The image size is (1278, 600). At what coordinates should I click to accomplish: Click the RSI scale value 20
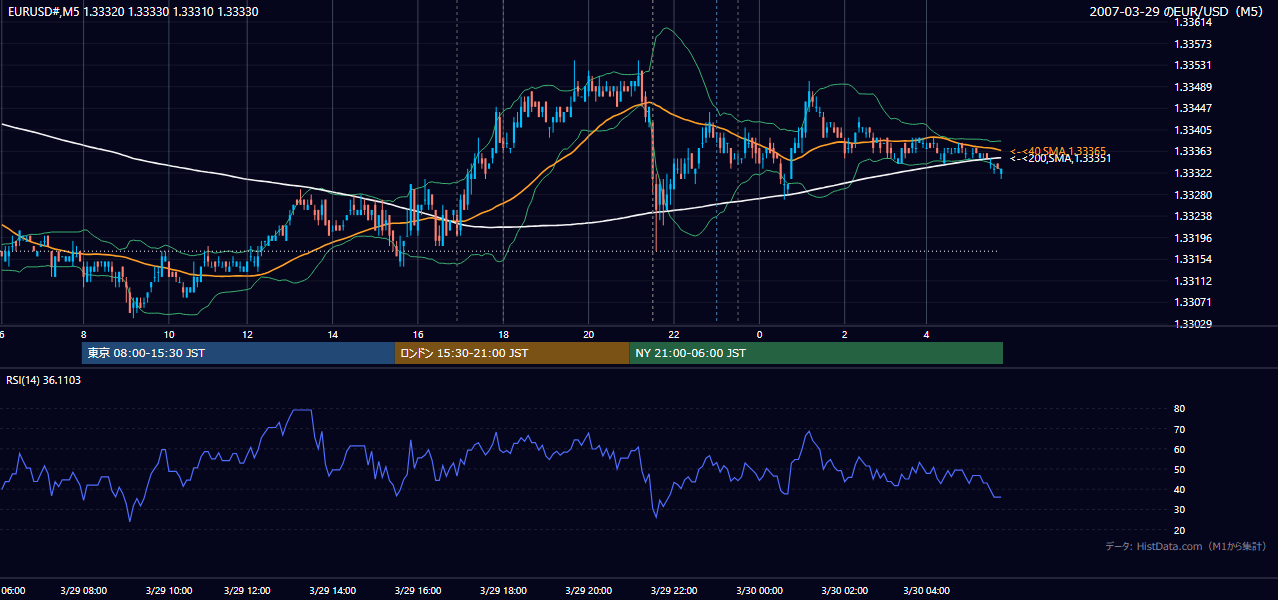(1180, 530)
